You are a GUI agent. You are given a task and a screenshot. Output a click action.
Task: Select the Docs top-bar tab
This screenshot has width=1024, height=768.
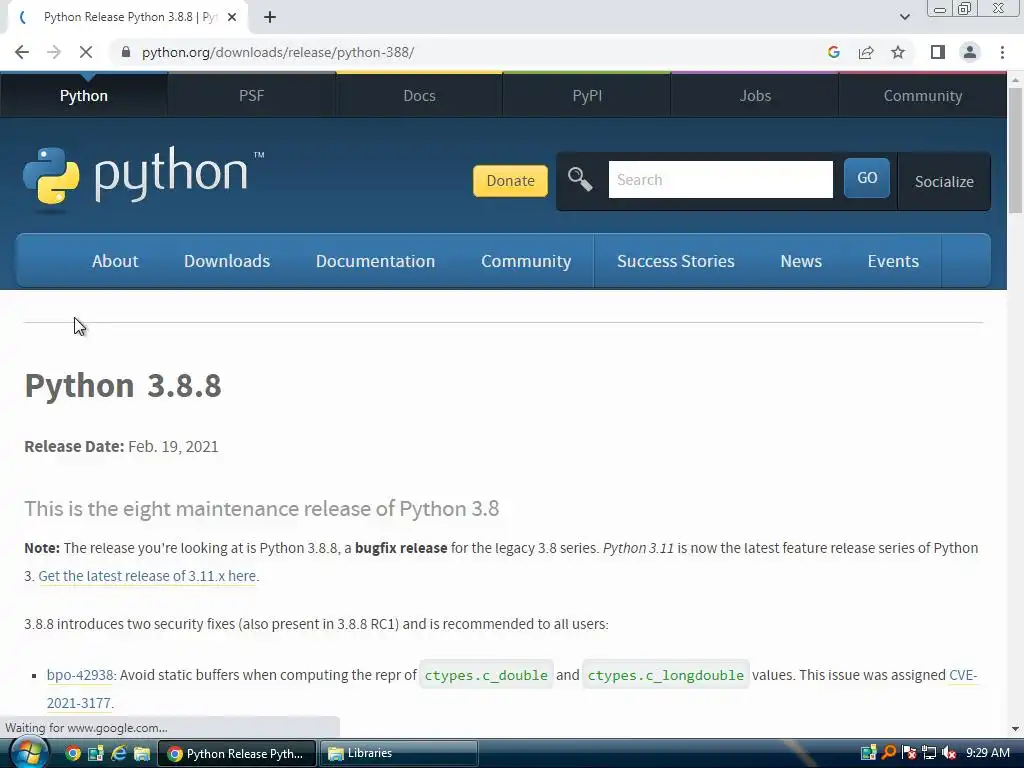click(x=419, y=95)
